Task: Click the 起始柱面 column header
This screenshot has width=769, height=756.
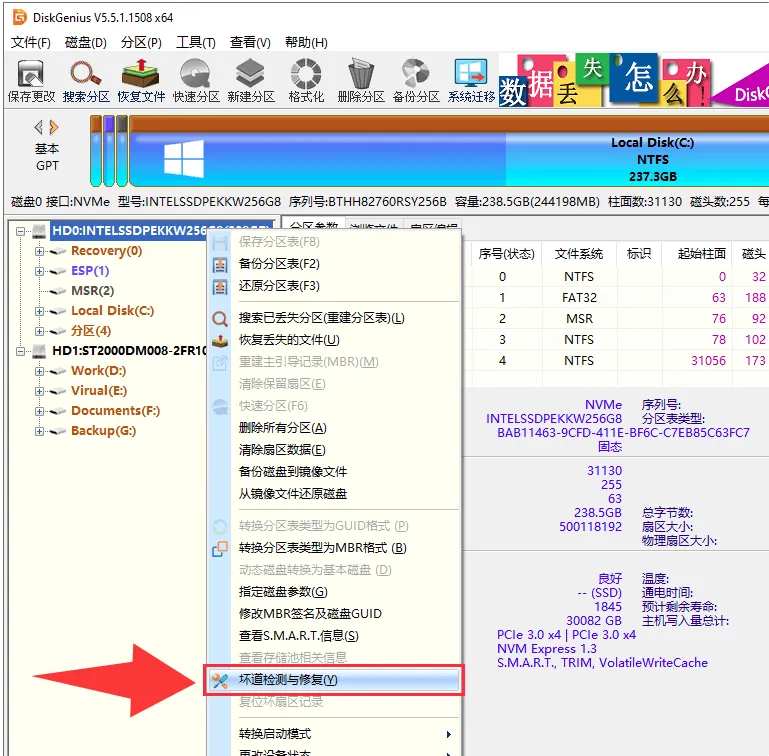Action: [x=697, y=254]
